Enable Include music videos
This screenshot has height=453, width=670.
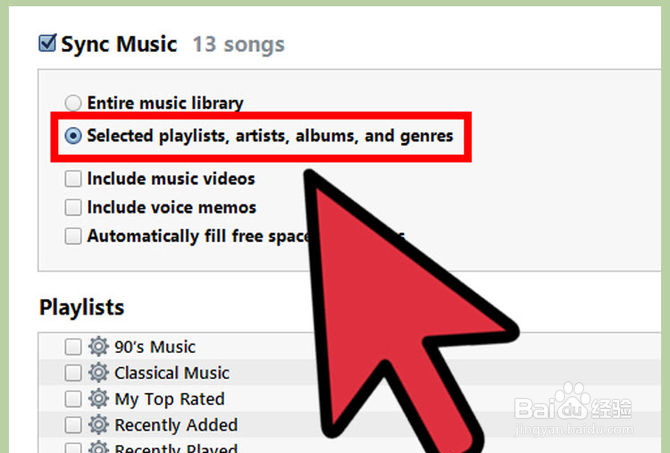point(73,179)
